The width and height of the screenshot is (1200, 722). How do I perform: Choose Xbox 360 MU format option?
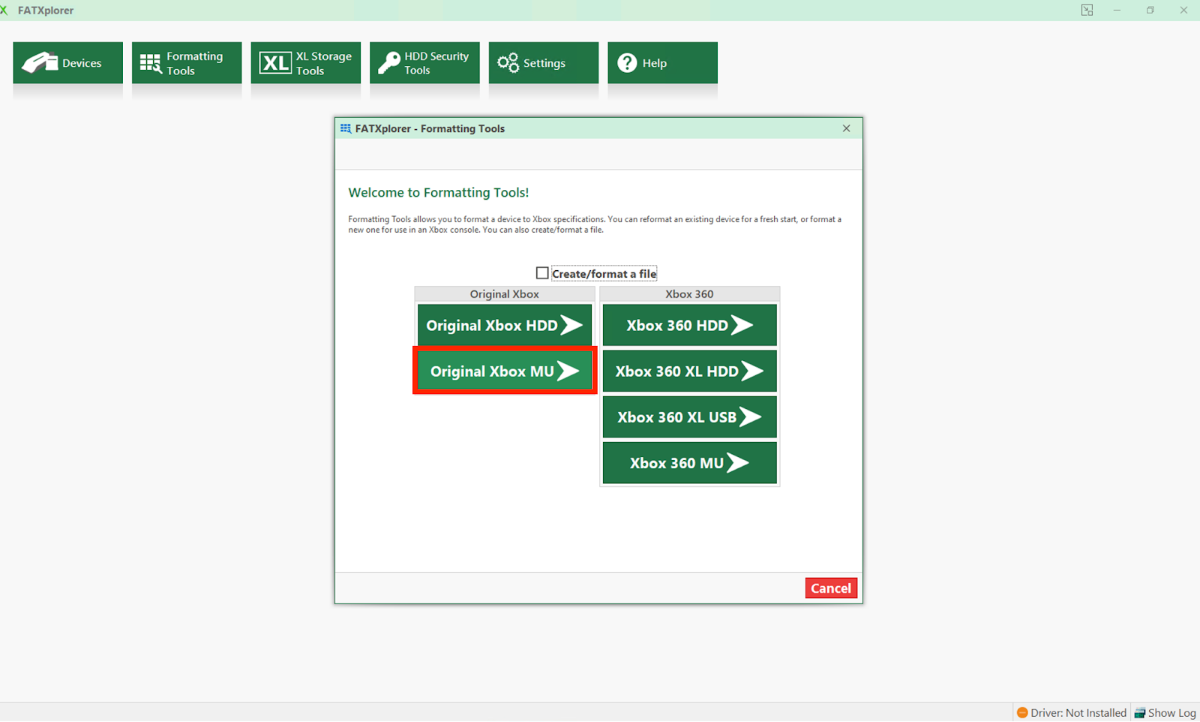pyautogui.click(x=690, y=463)
